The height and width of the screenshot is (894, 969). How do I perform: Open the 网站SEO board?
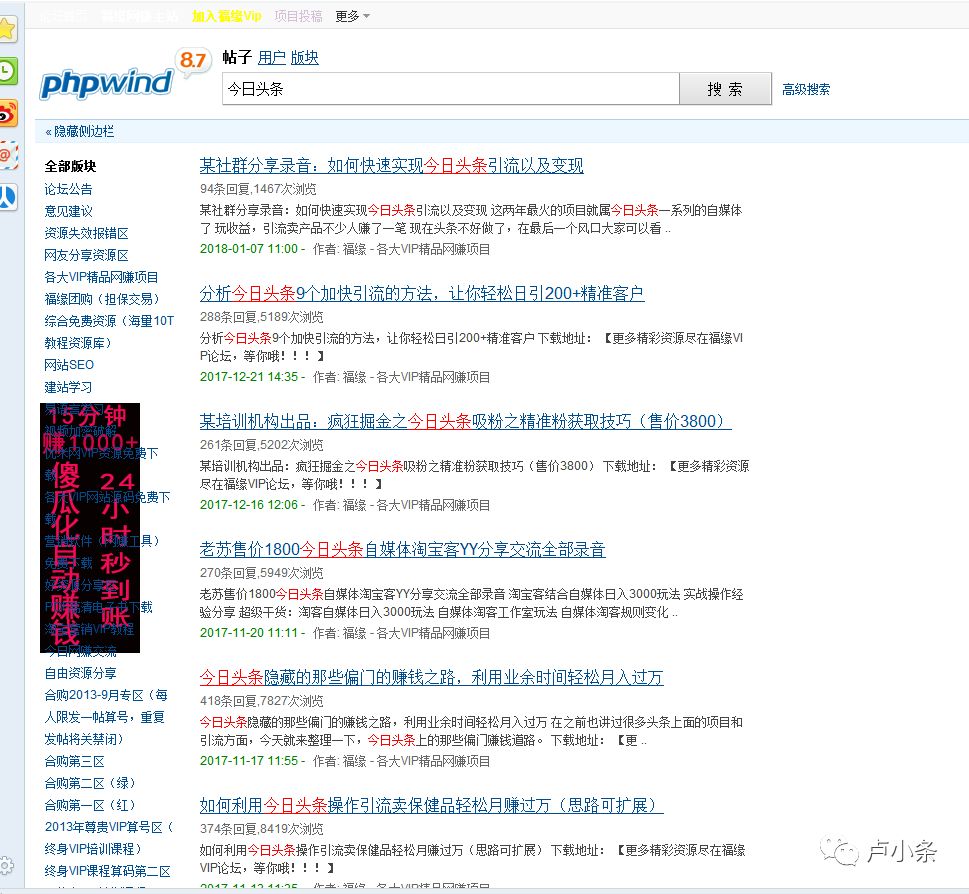tap(69, 365)
